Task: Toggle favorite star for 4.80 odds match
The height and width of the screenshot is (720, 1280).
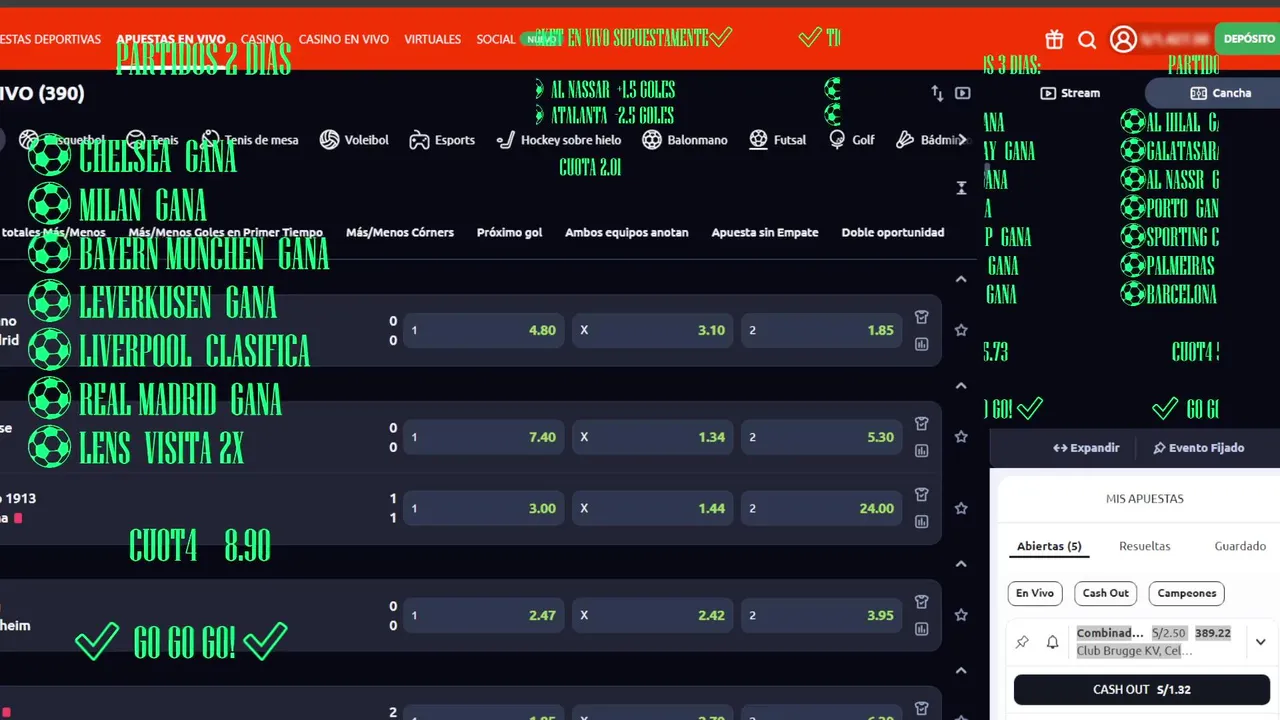Action: [x=961, y=330]
